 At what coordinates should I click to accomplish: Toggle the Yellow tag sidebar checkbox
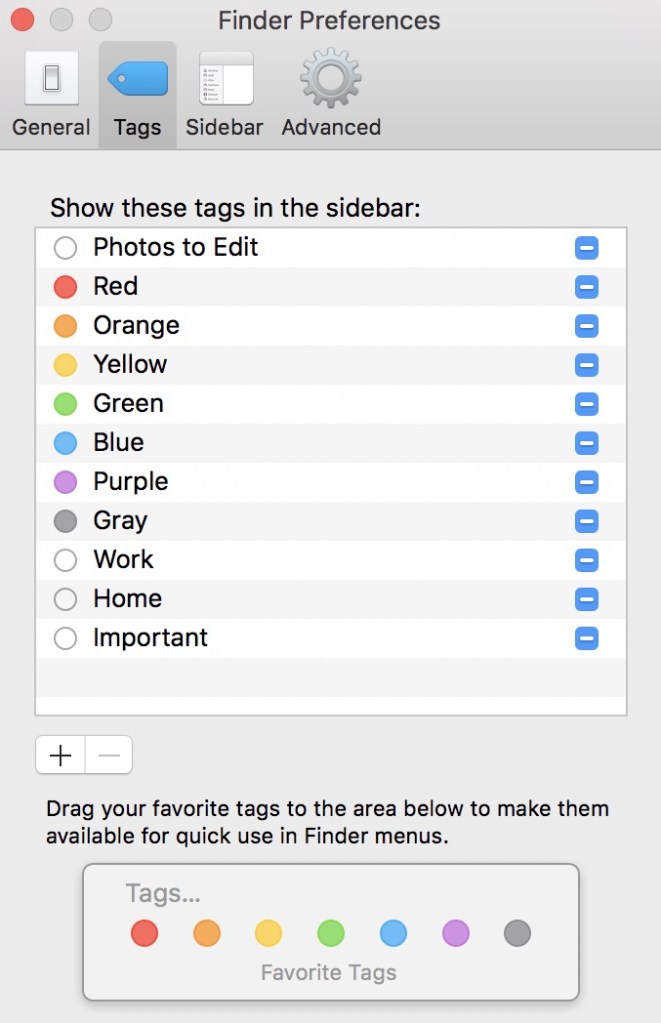point(587,365)
